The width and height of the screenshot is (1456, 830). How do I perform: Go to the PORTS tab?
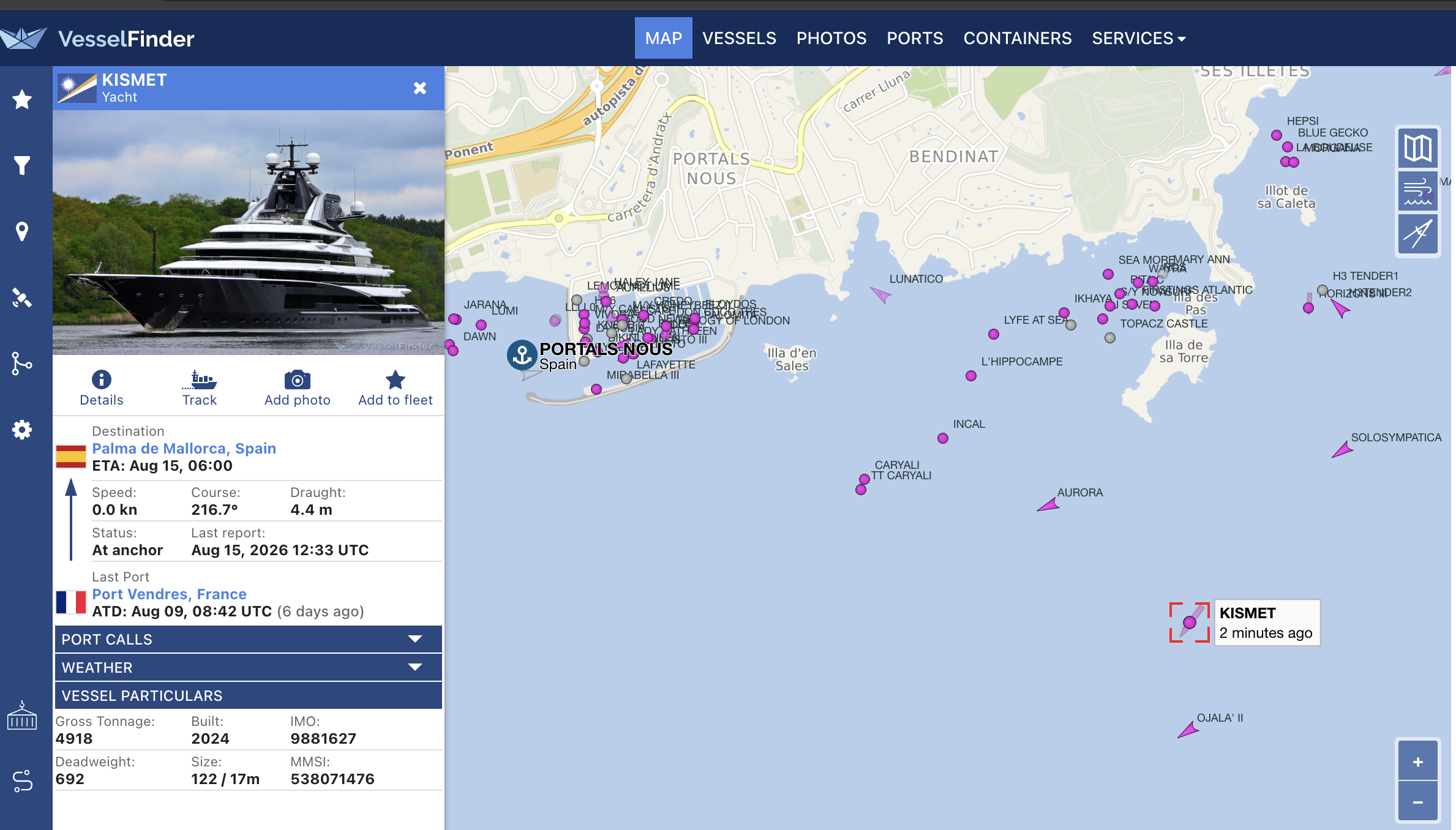point(915,38)
